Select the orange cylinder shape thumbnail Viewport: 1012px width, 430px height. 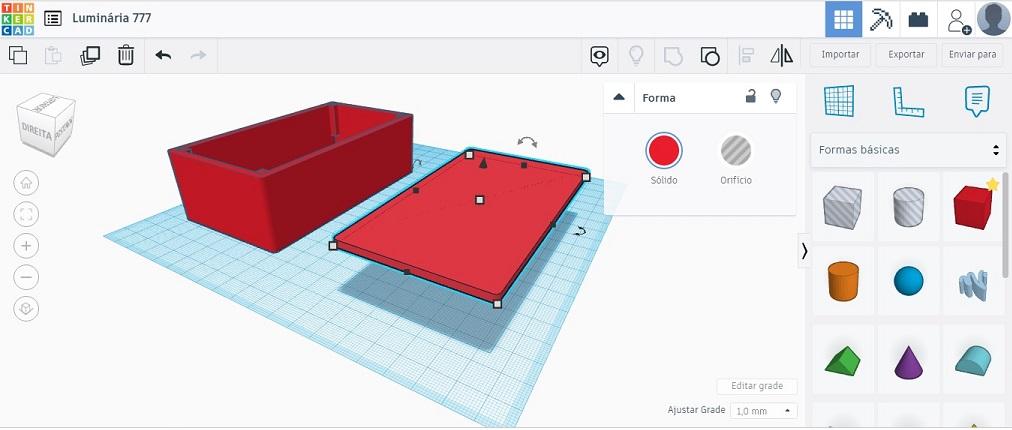[843, 281]
